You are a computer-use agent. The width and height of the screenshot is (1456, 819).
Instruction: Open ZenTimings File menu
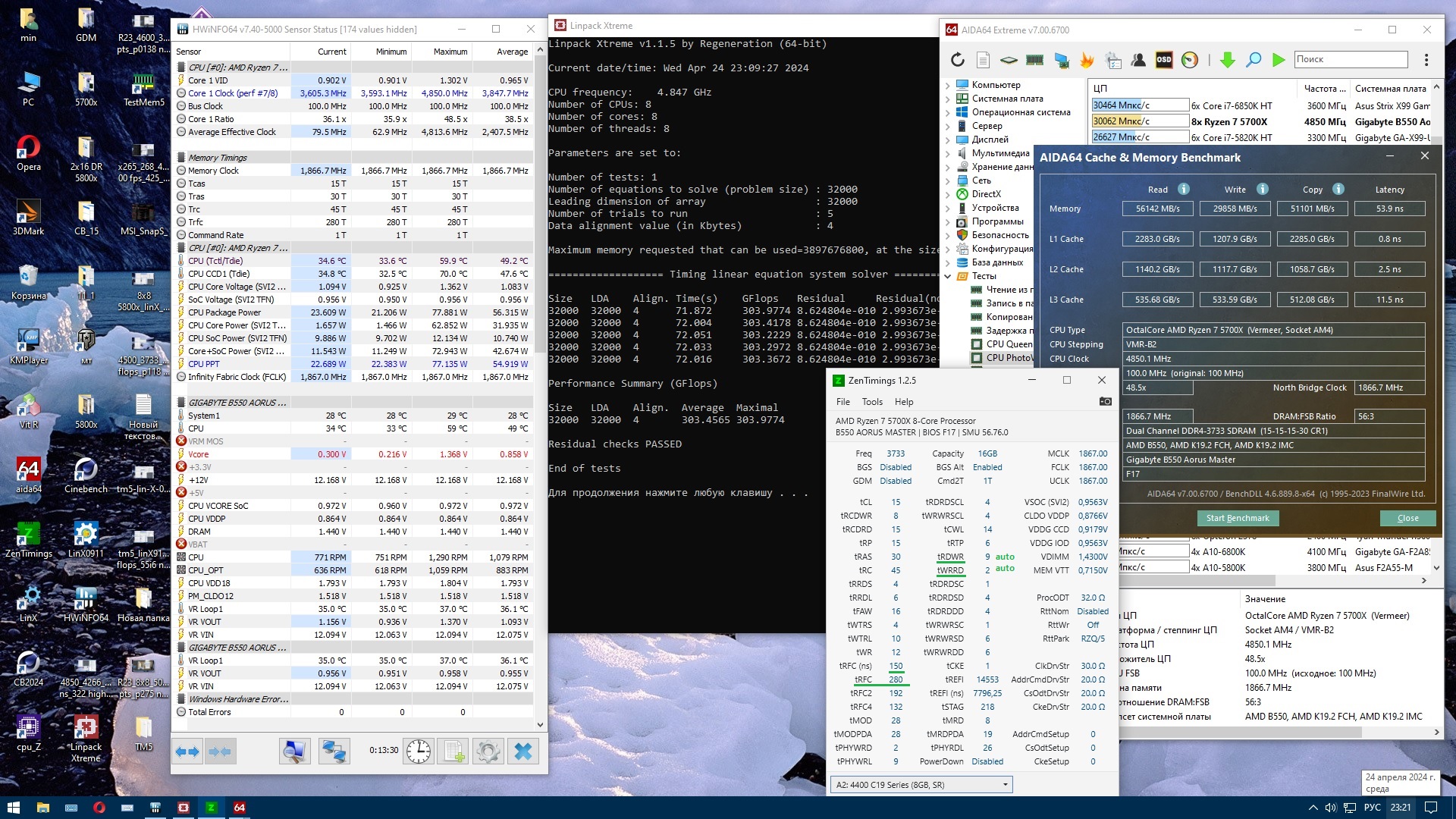[x=843, y=402]
